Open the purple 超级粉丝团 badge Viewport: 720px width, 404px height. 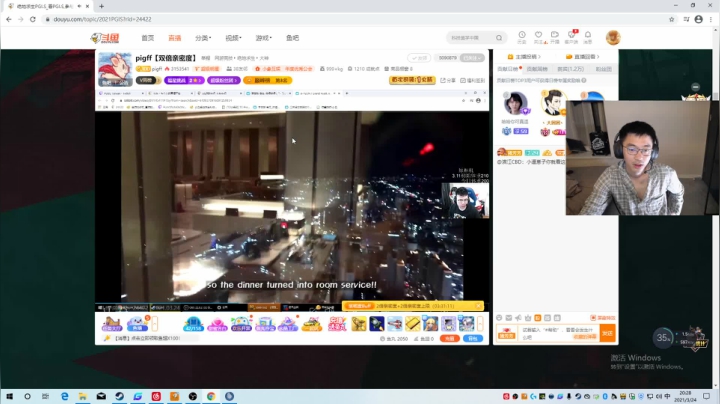(x=224, y=80)
